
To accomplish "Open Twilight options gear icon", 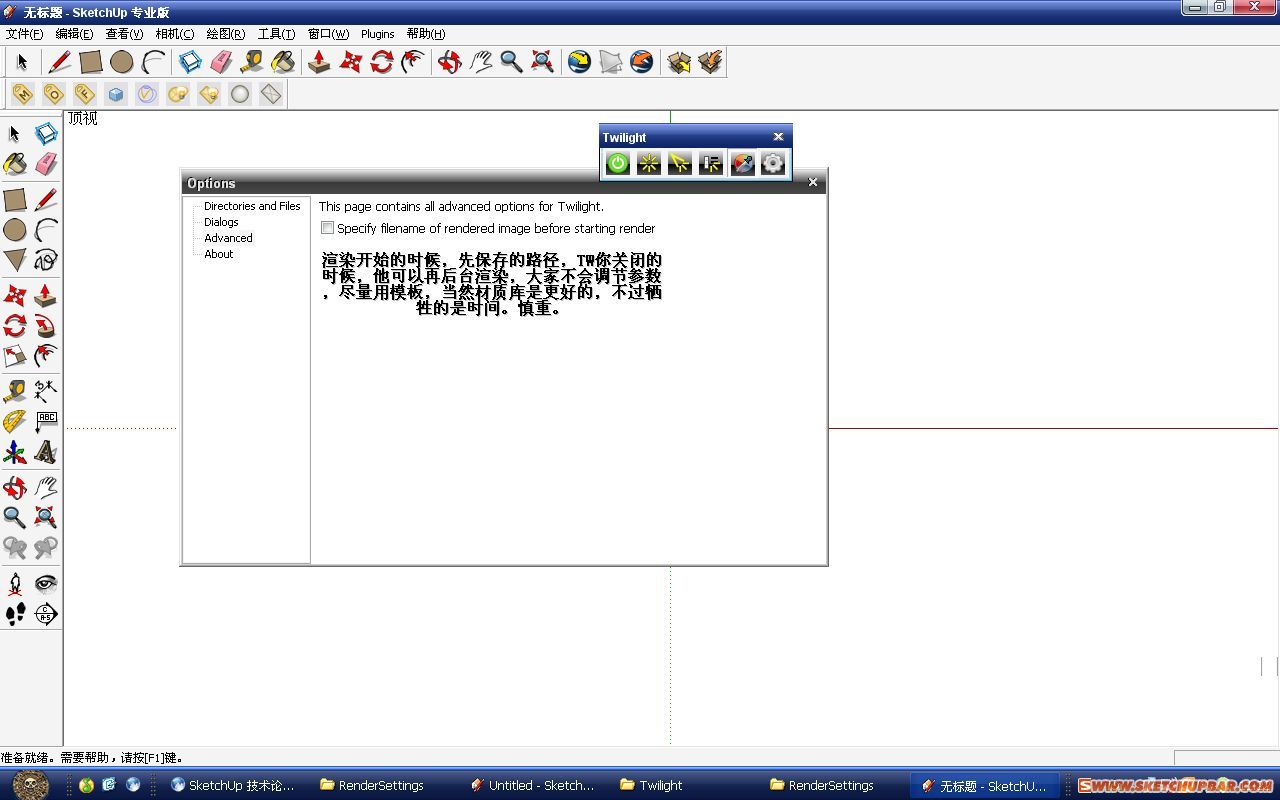I will click(x=773, y=163).
